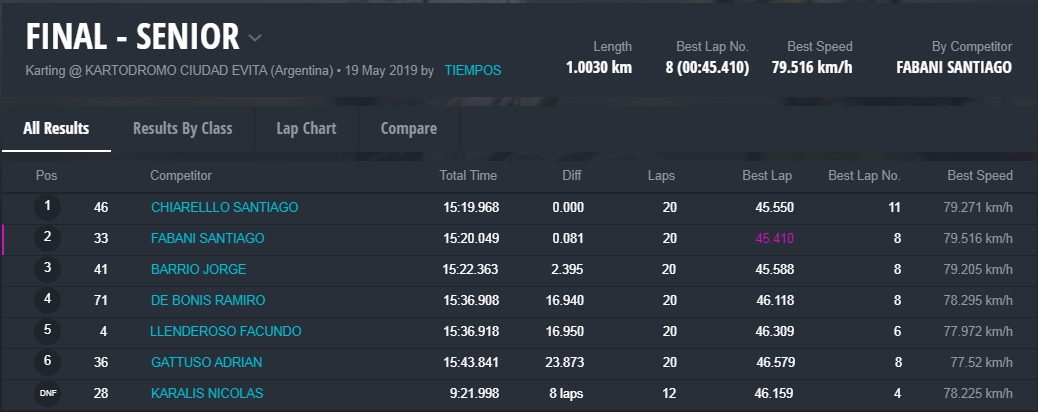
Task: Click the Best Lap column header
Action: pyautogui.click(x=767, y=176)
